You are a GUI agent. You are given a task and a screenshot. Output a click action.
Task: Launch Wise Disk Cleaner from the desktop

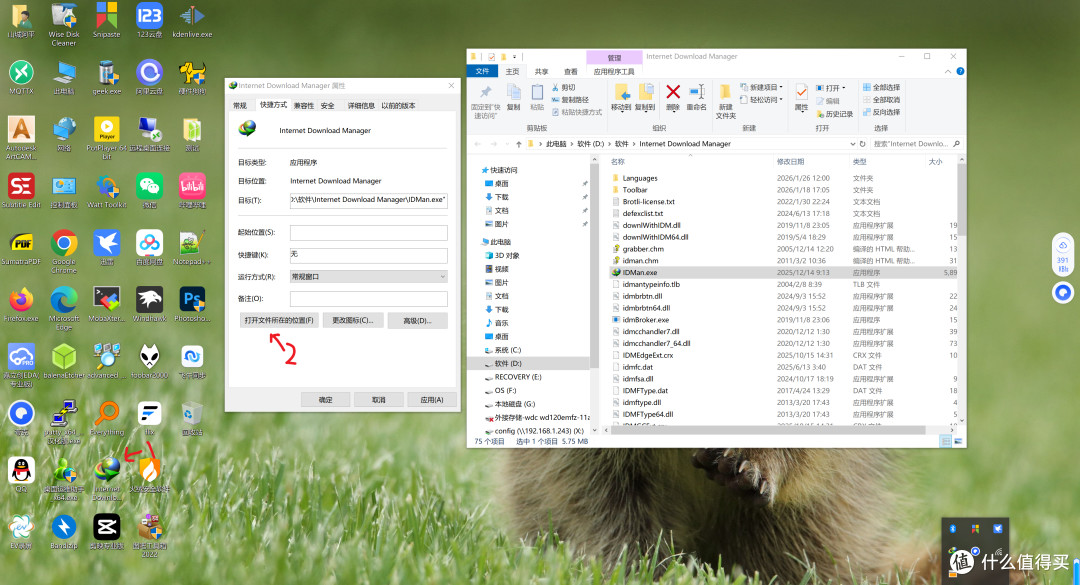pyautogui.click(x=63, y=24)
